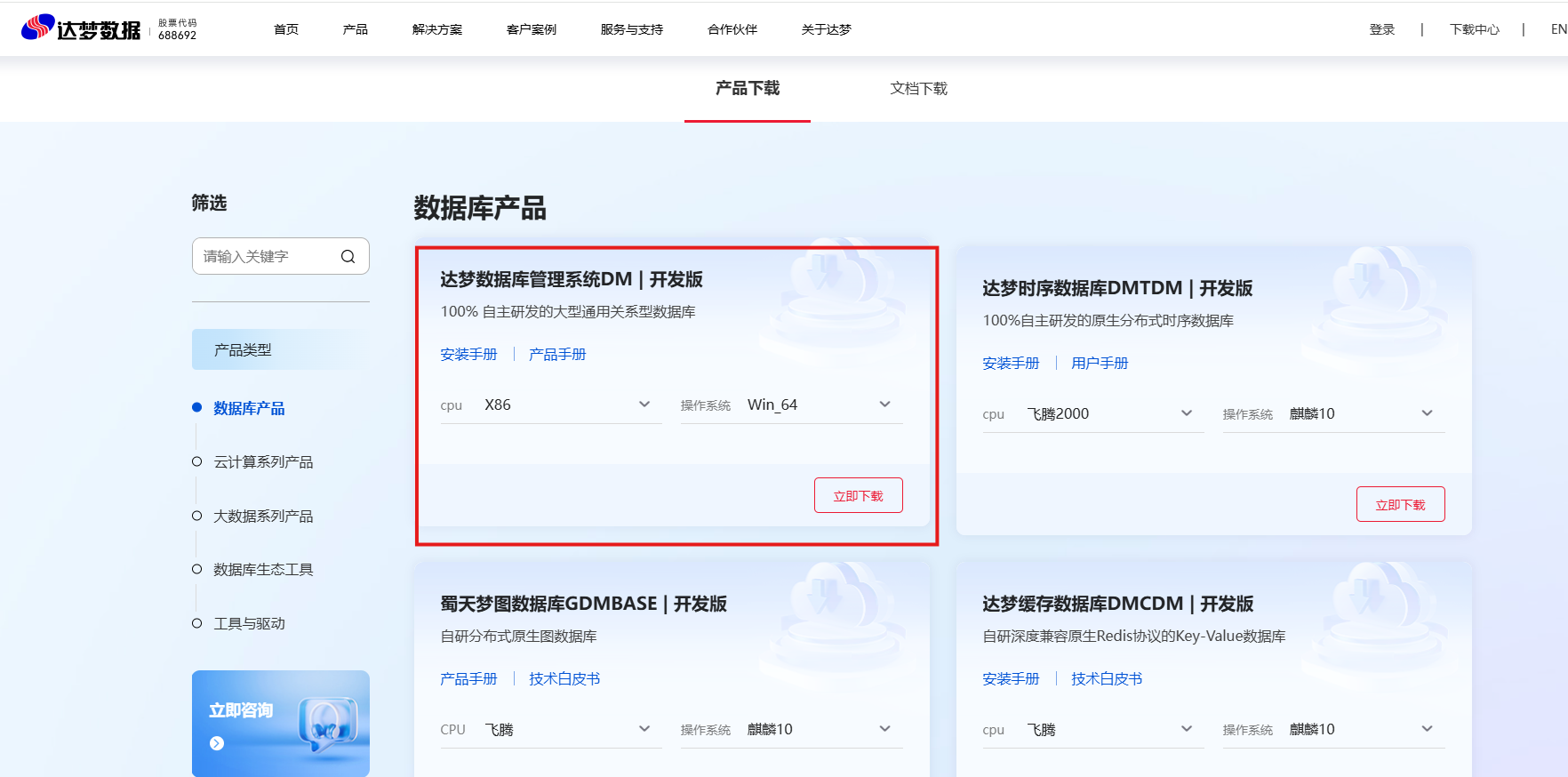The height and width of the screenshot is (777, 1568).
Task: Click the 达梦数据 logo
Action: [81, 28]
